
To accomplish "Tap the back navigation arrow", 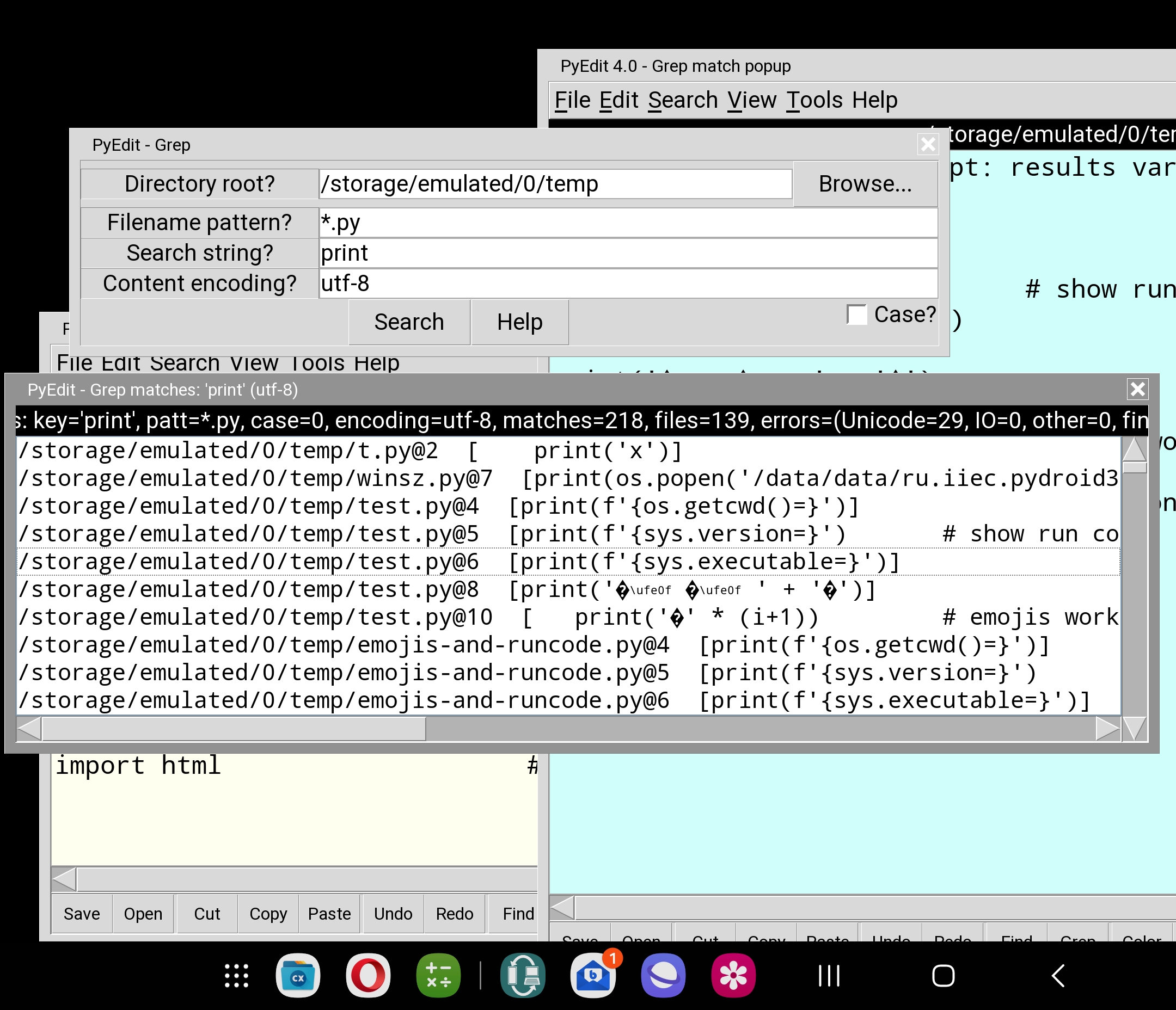I will tap(1058, 976).
